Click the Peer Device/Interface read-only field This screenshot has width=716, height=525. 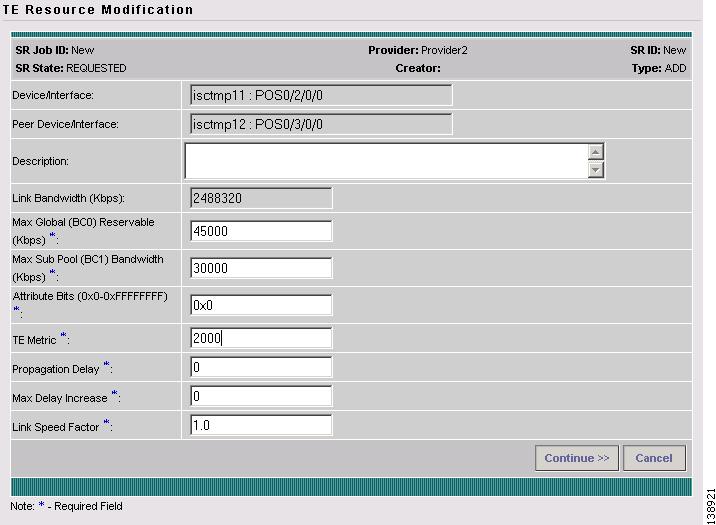pos(321,124)
